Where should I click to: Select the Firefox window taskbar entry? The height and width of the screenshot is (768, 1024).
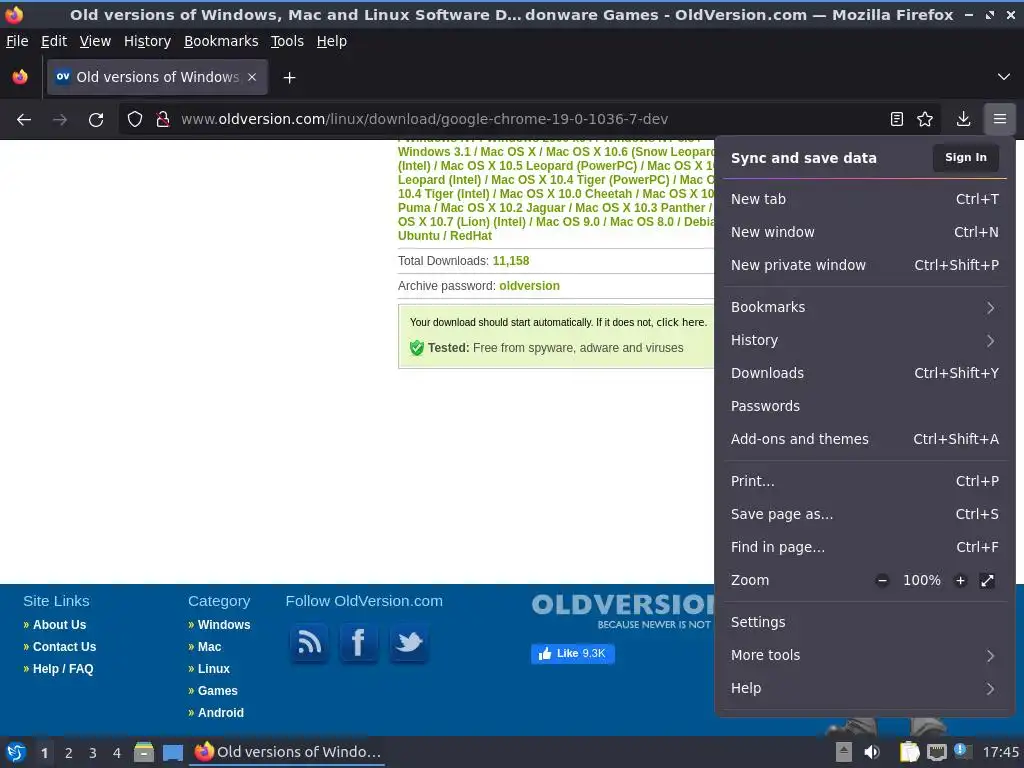[x=287, y=752]
